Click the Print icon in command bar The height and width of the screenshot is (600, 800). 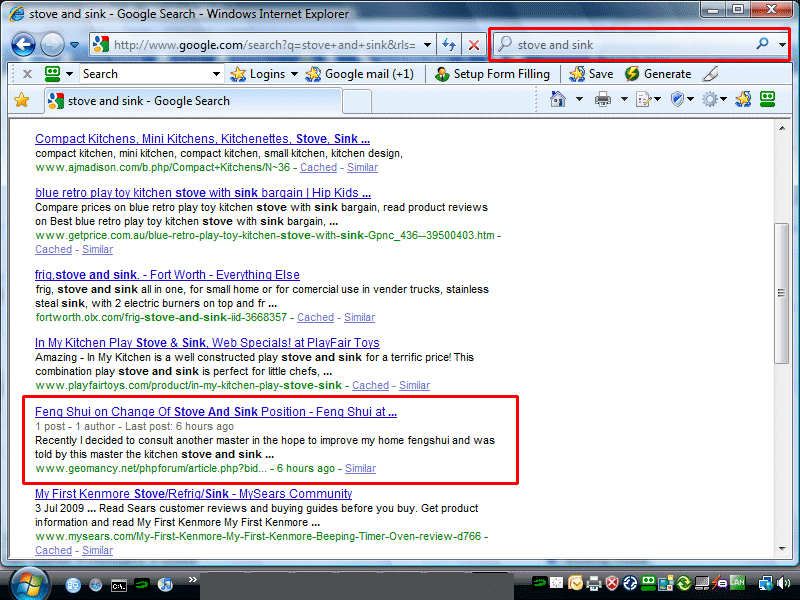pyautogui.click(x=603, y=99)
